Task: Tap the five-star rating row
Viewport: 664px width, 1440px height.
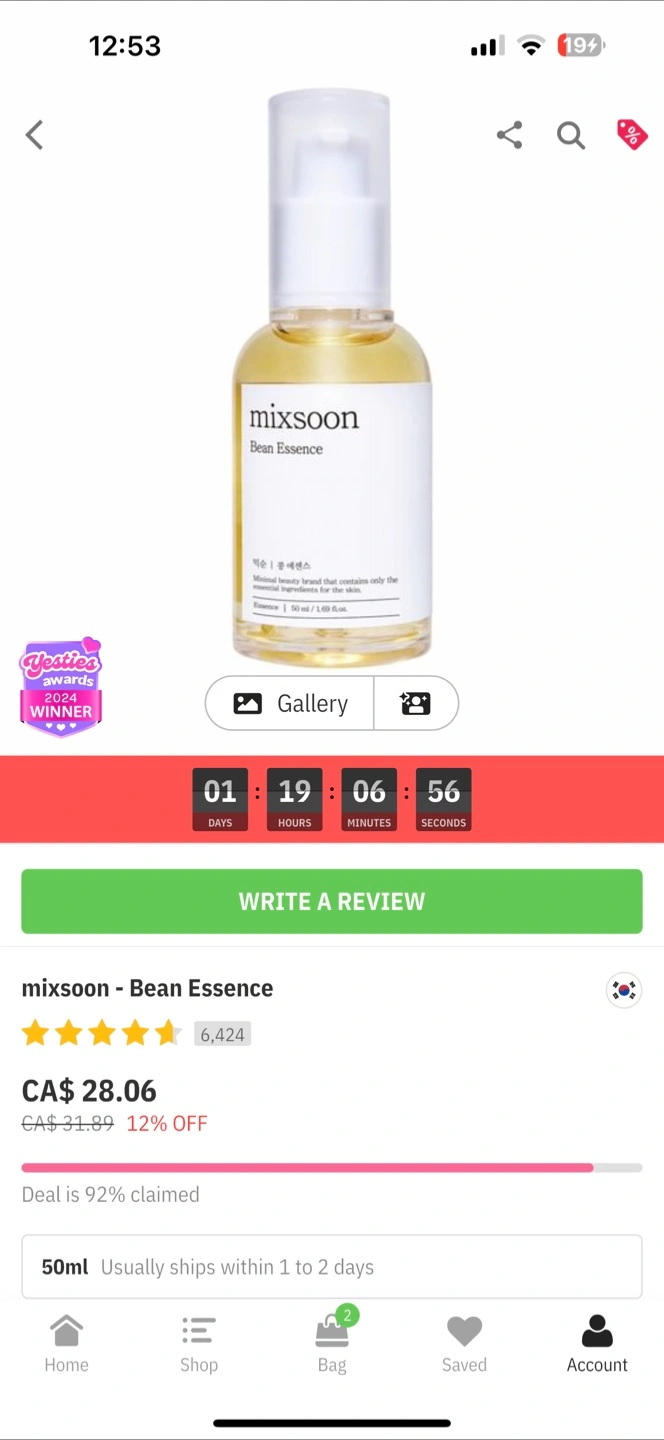Action: (102, 1033)
